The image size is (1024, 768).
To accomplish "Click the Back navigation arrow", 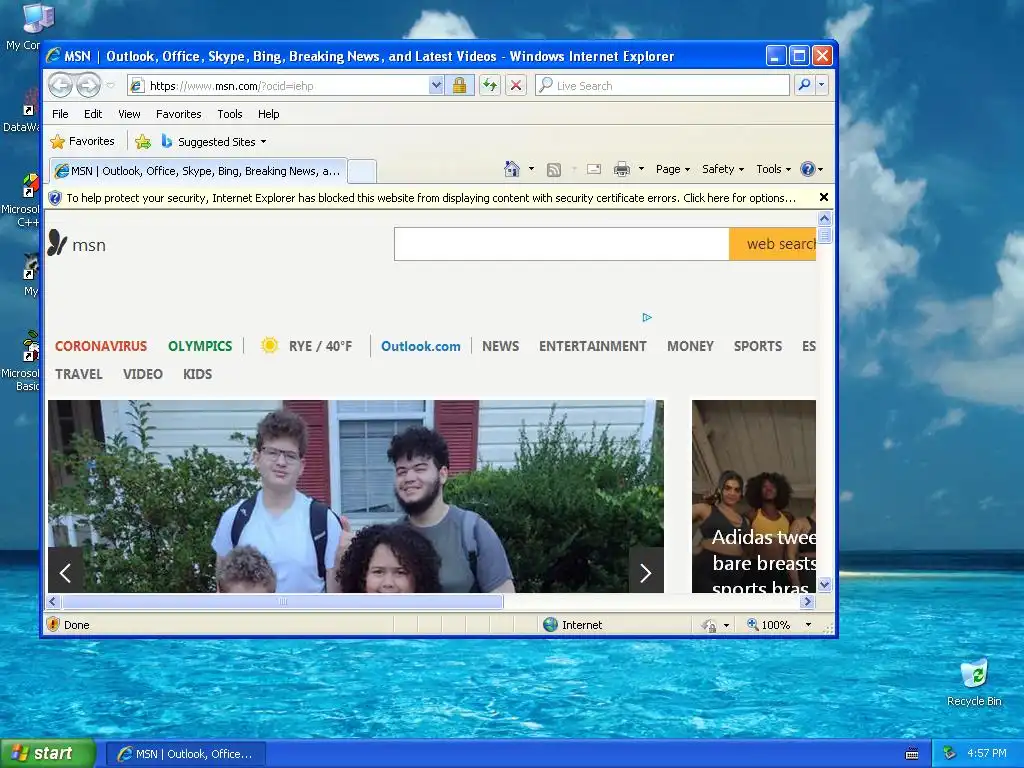I will [x=60, y=85].
